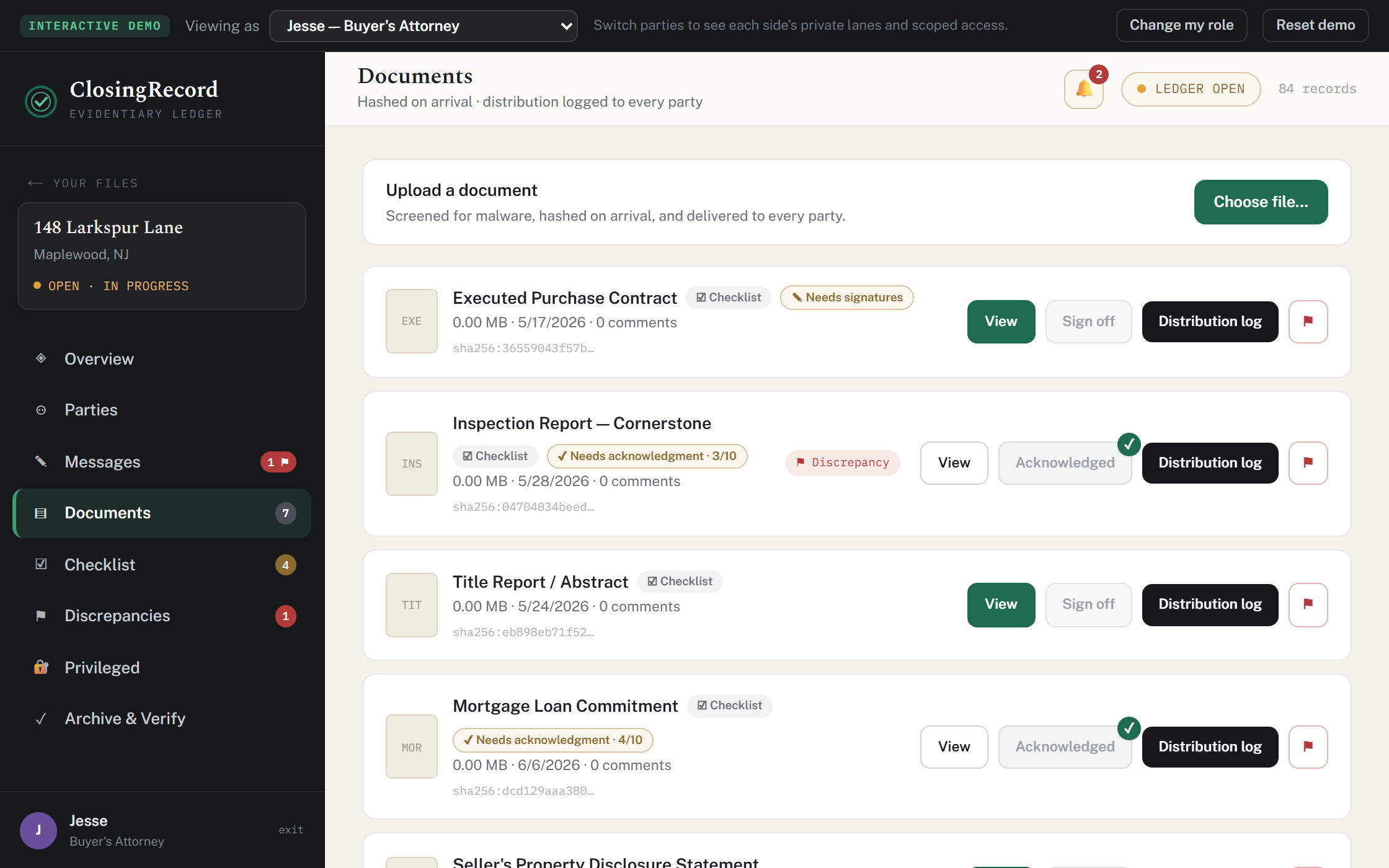
Task: Open the notifications bell icon
Action: 1083,89
